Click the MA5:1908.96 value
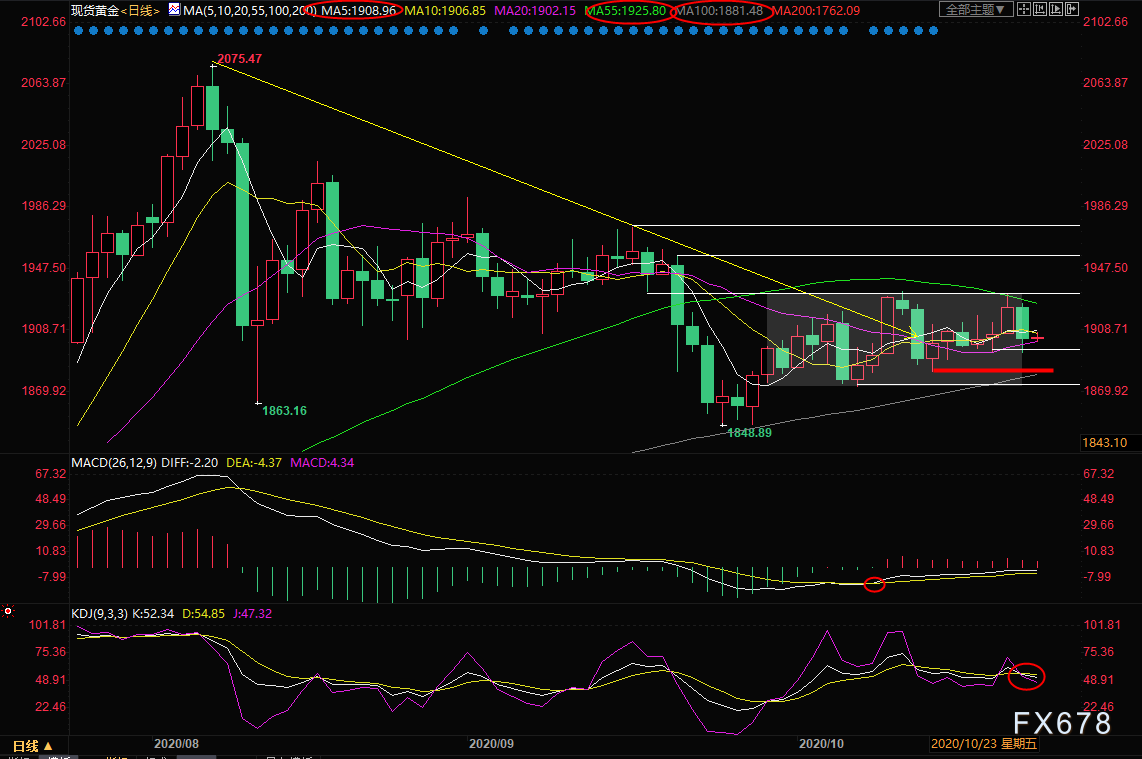Image resolution: width=1142 pixels, height=759 pixels. [358, 11]
